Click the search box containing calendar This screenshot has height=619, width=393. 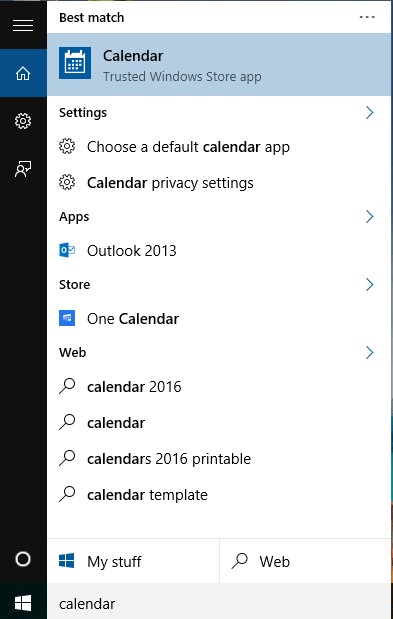(219, 604)
